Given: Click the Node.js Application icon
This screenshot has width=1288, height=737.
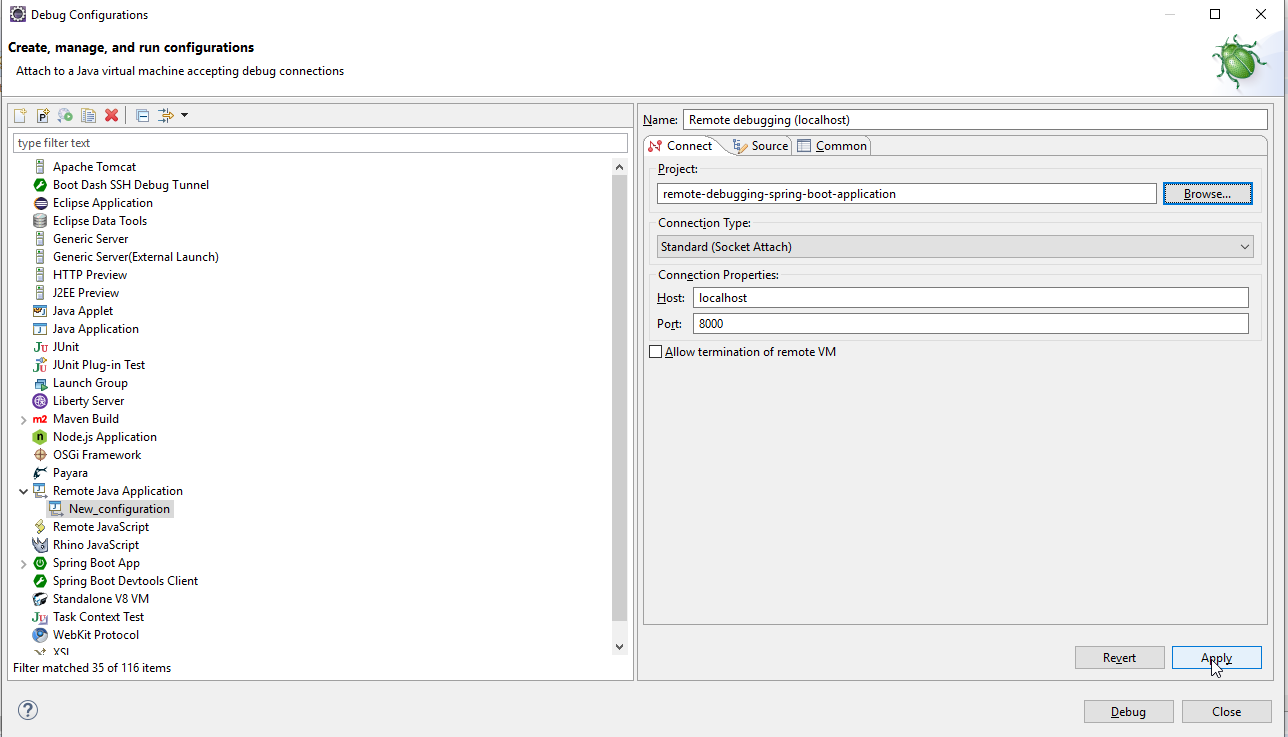Looking at the screenshot, I should pyautogui.click(x=40, y=437).
